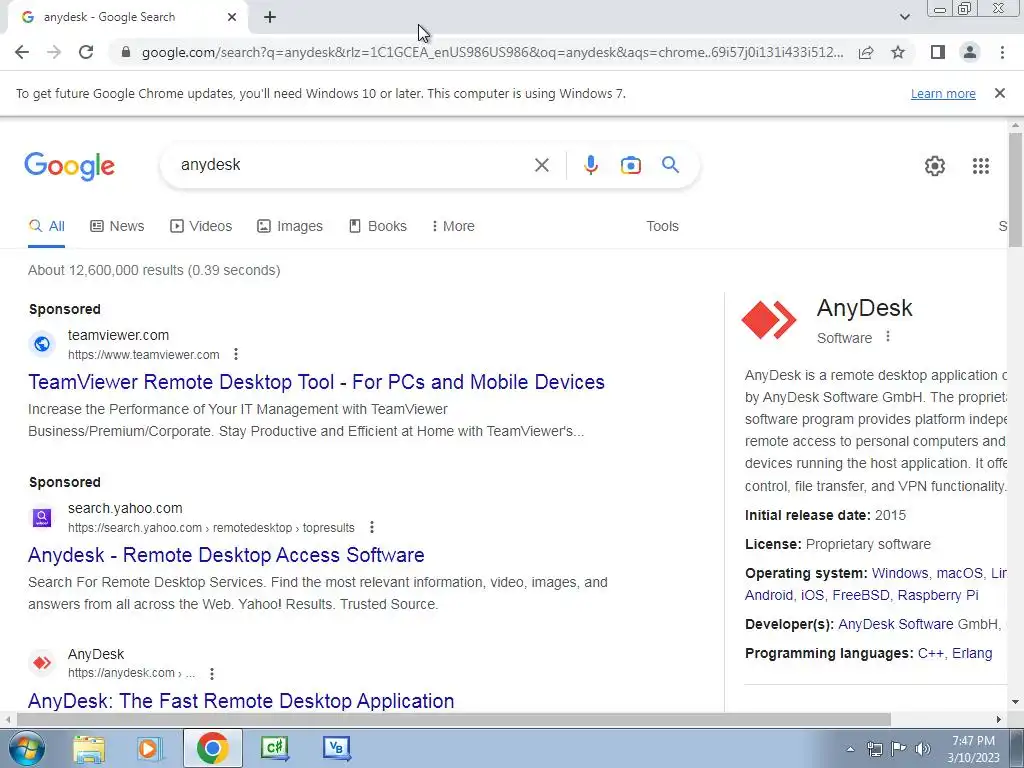Click the vertical scrollbar thumb

tap(1016, 189)
